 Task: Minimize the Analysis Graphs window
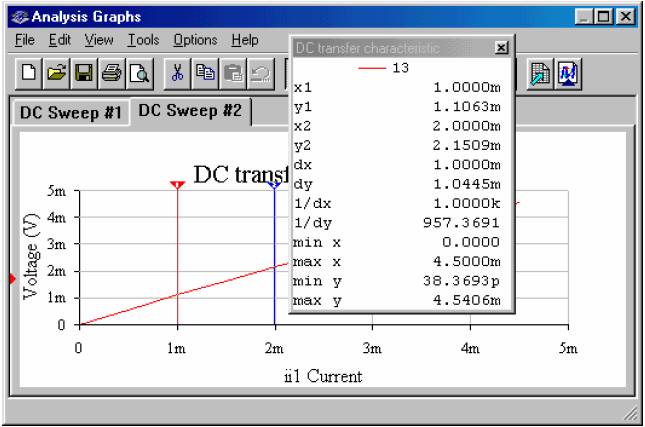[x=583, y=17]
